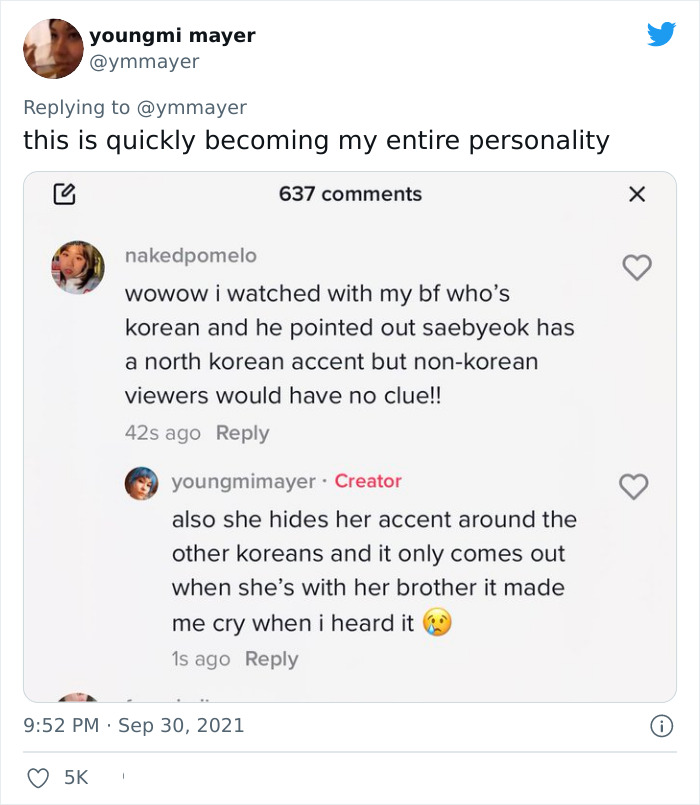
Task: Click the 637 comments header text
Action: click(x=350, y=194)
